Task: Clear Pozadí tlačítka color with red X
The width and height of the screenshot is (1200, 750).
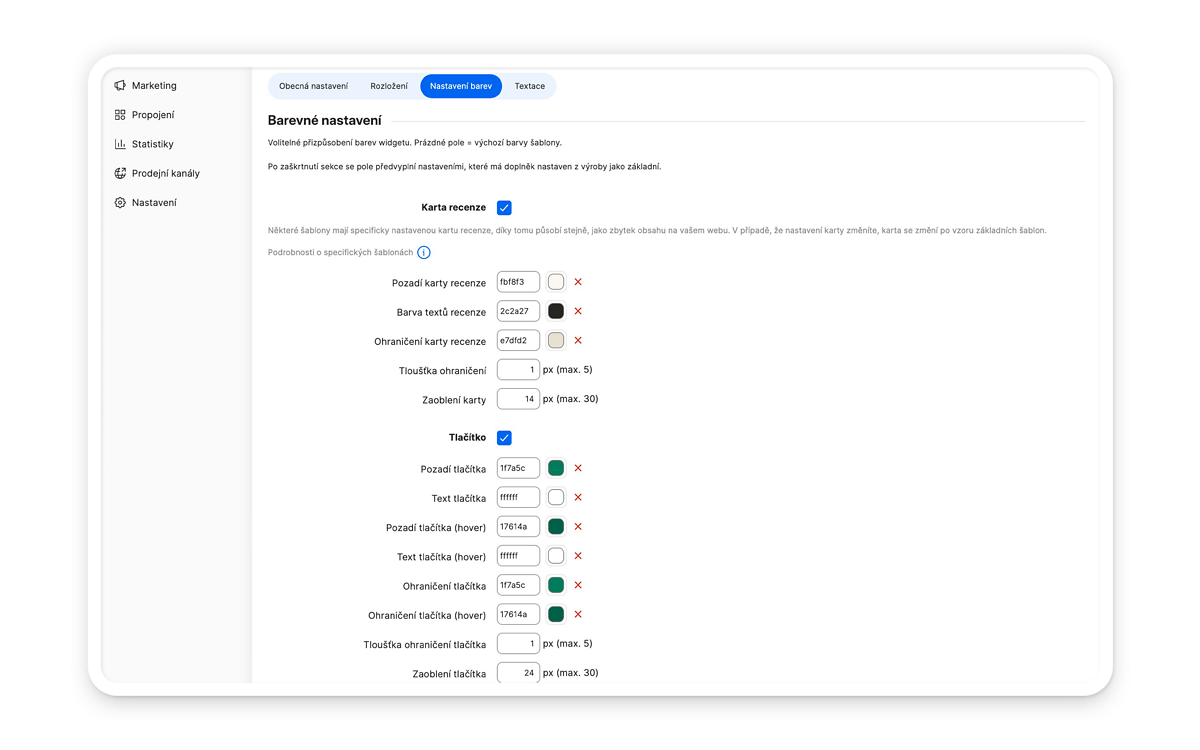Action: pyautogui.click(x=578, y=468)
